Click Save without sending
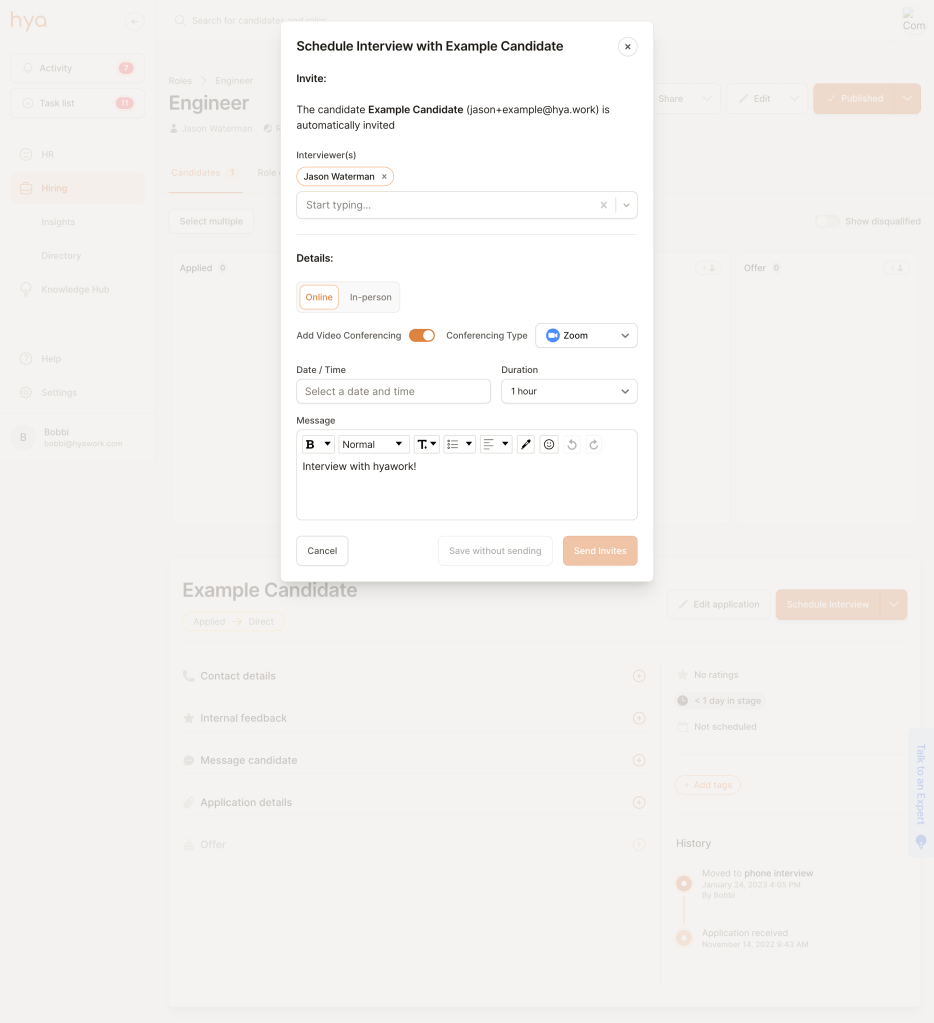This screenshot has width=934, height=1023. pos(495,551)
